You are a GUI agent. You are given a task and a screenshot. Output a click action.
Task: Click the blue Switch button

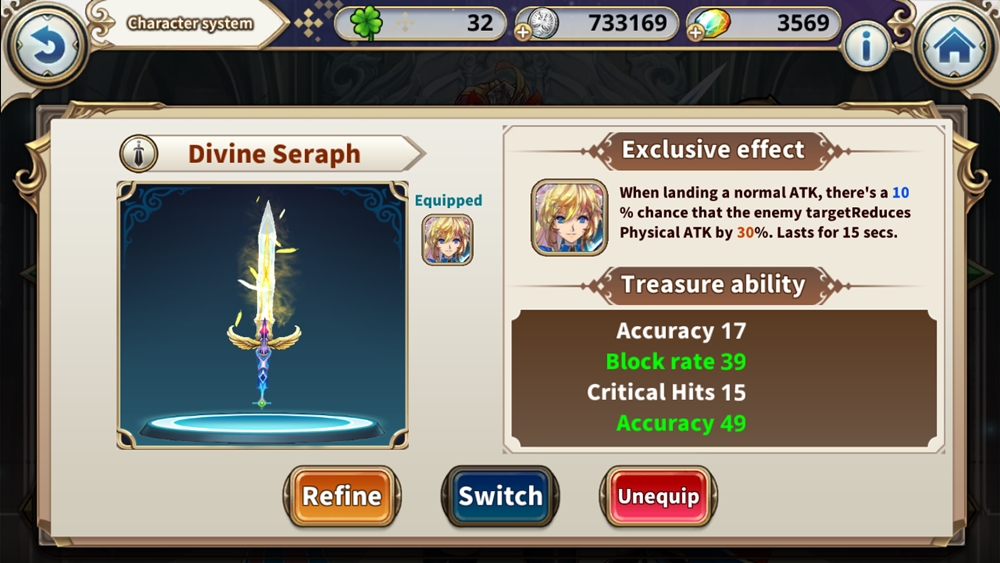pos(500,496)
